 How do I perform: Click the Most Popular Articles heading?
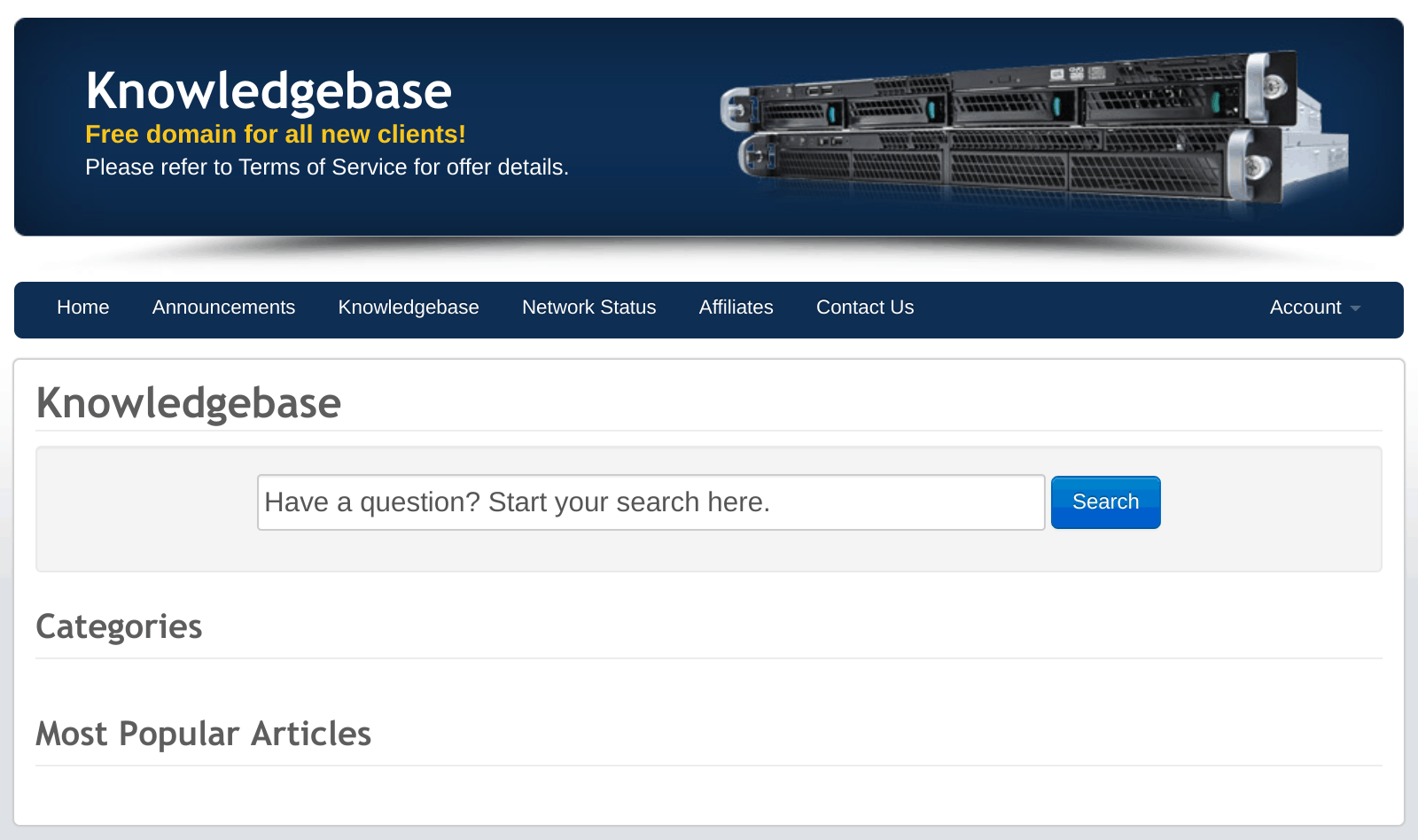(x=204, y=735)
